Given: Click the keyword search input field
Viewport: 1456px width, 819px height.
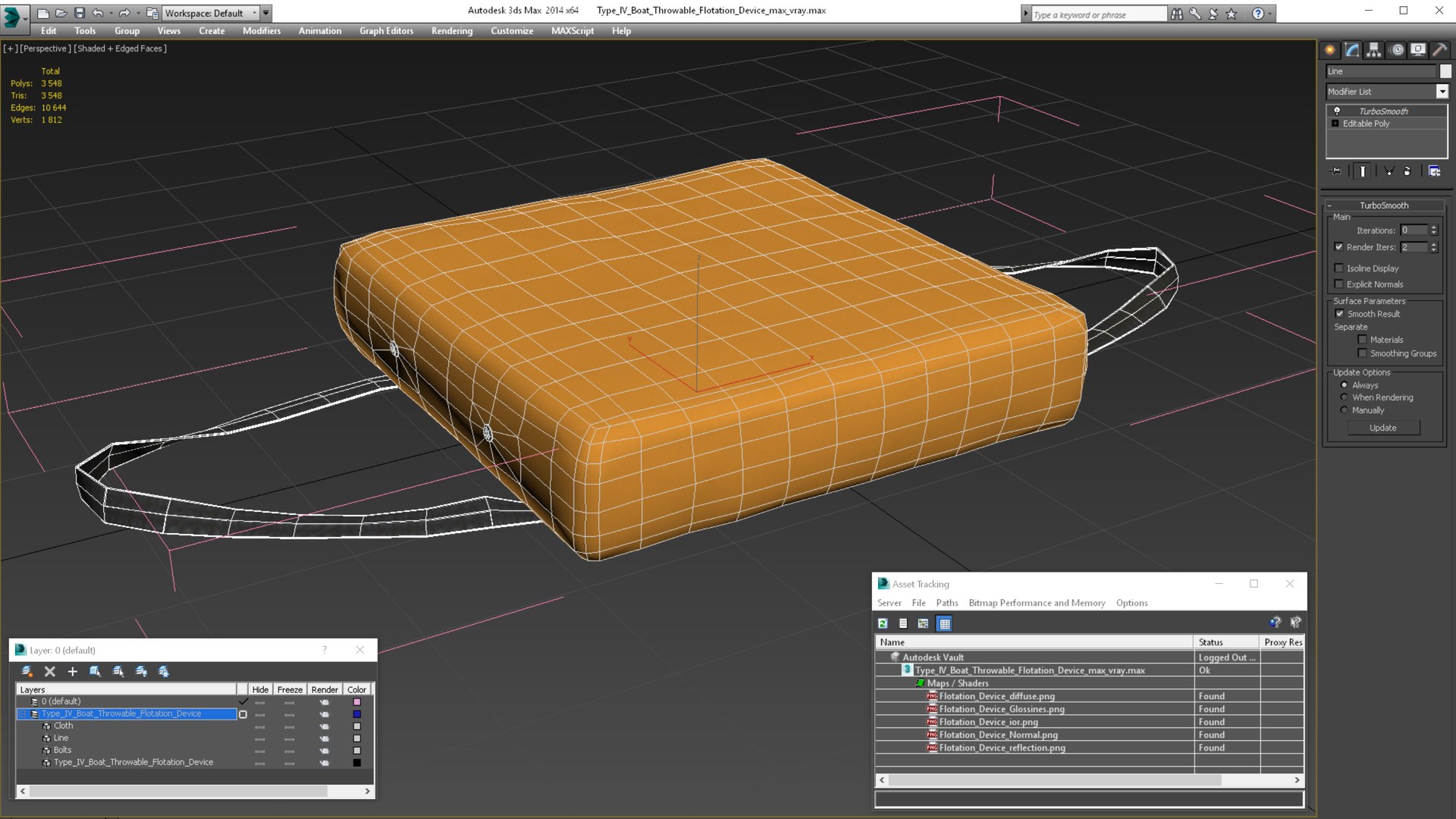Looking at the screenshot, I should pyautogui.click(x=1098, y=14).
